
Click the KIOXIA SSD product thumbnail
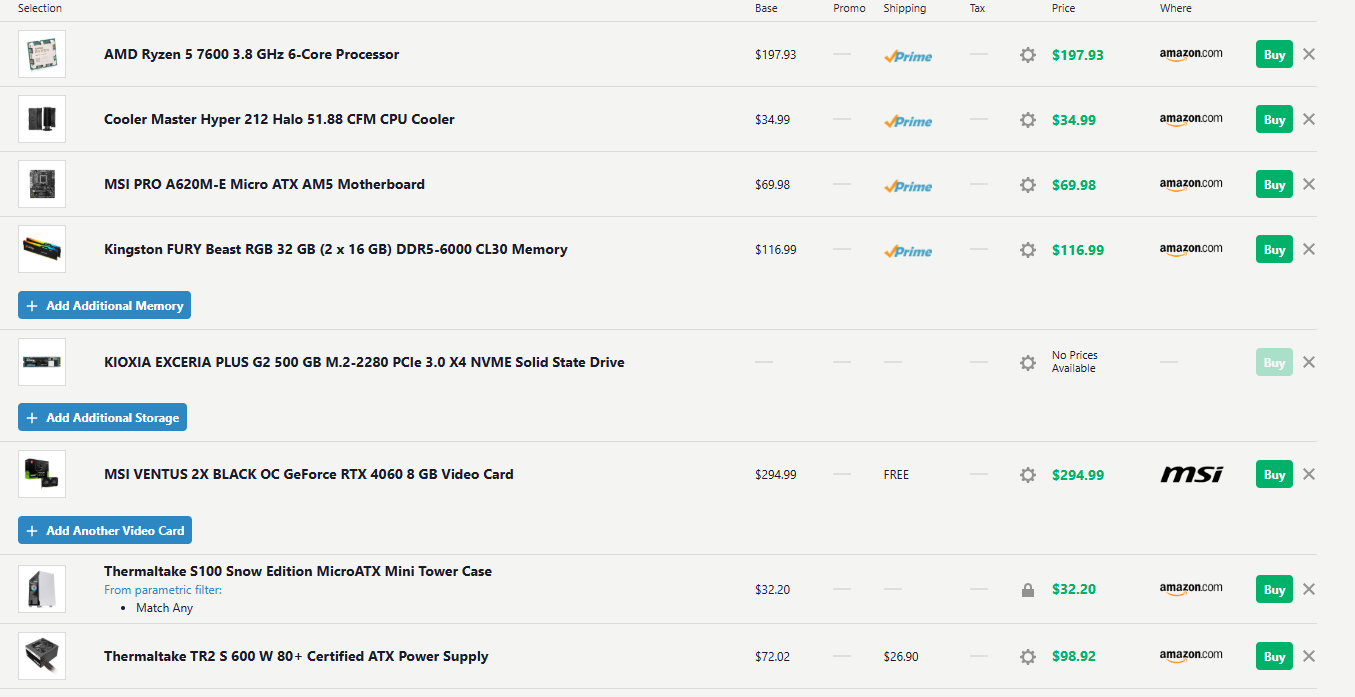click(x=42, y=362)
